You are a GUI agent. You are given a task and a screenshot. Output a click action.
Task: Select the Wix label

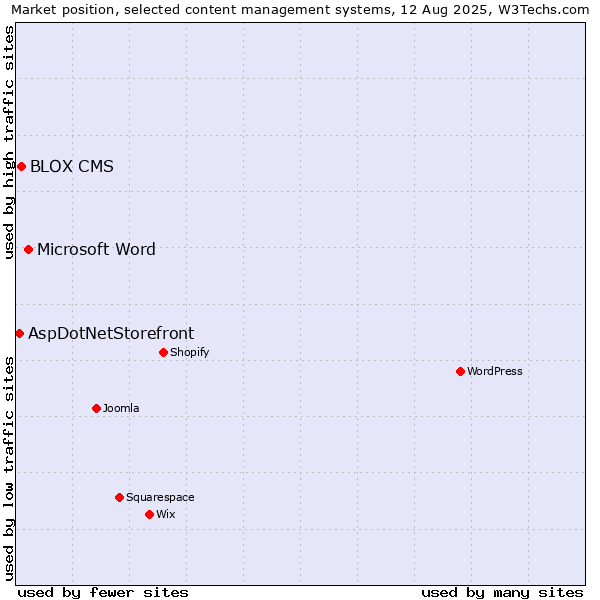tap(166, 514)
